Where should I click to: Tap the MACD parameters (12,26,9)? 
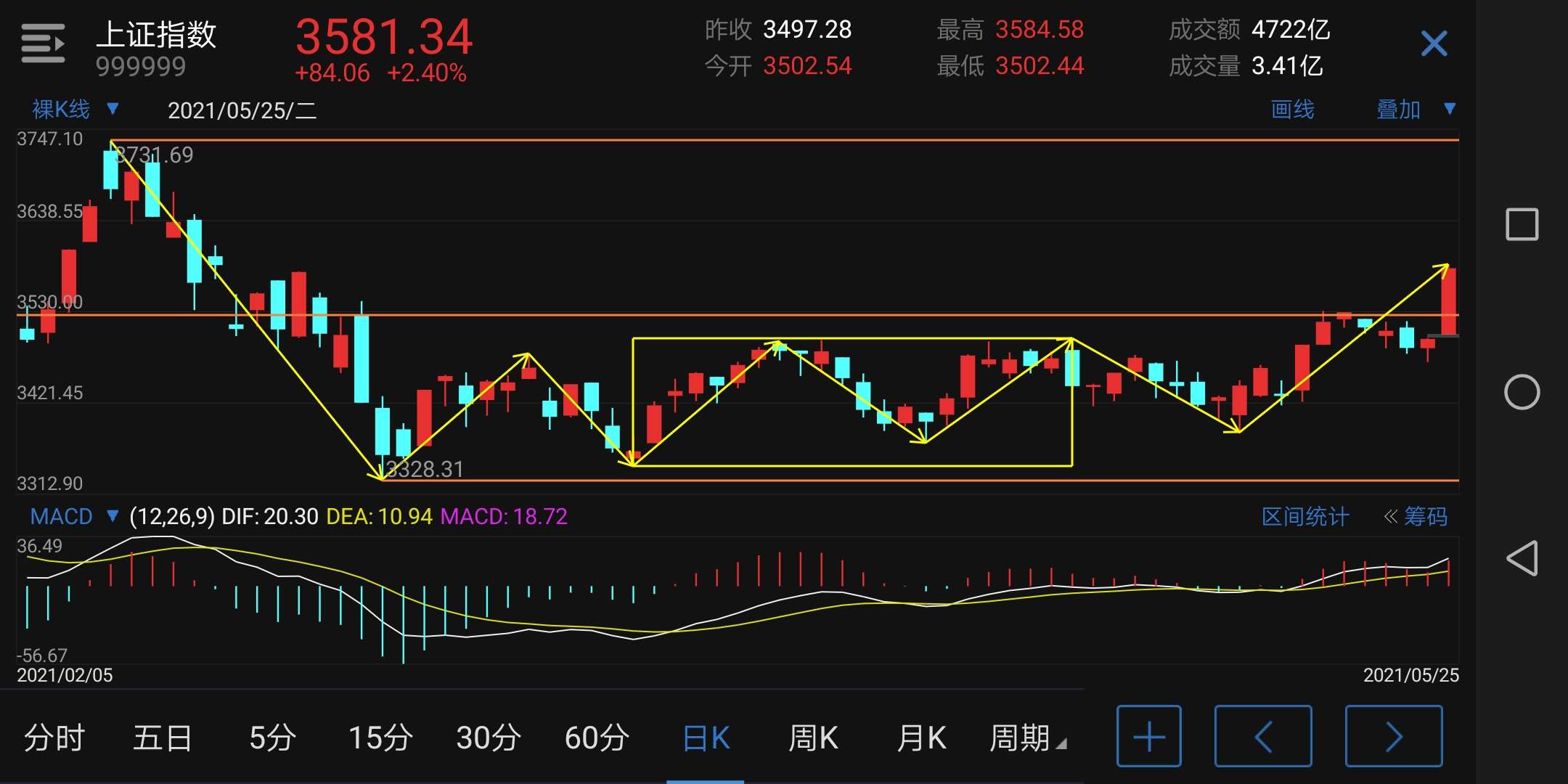(172, 516)
